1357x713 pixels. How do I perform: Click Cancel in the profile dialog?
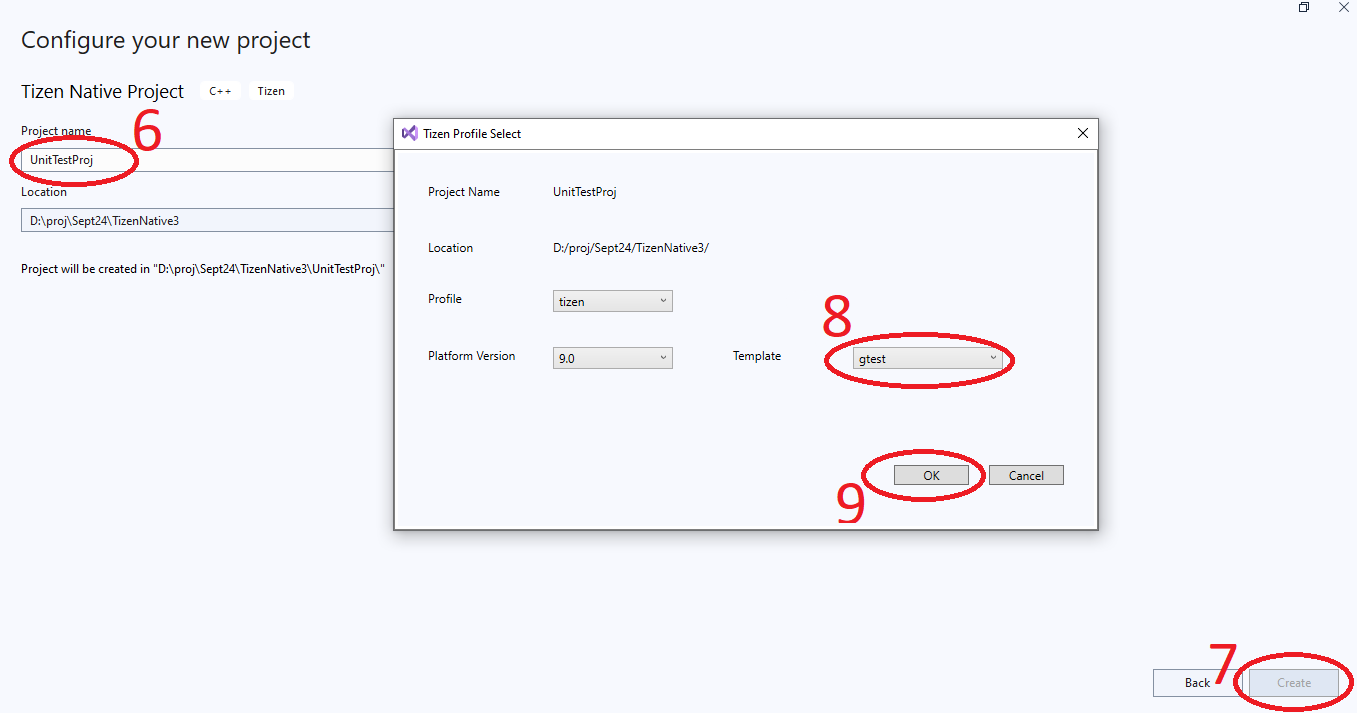coord(1026,476)
